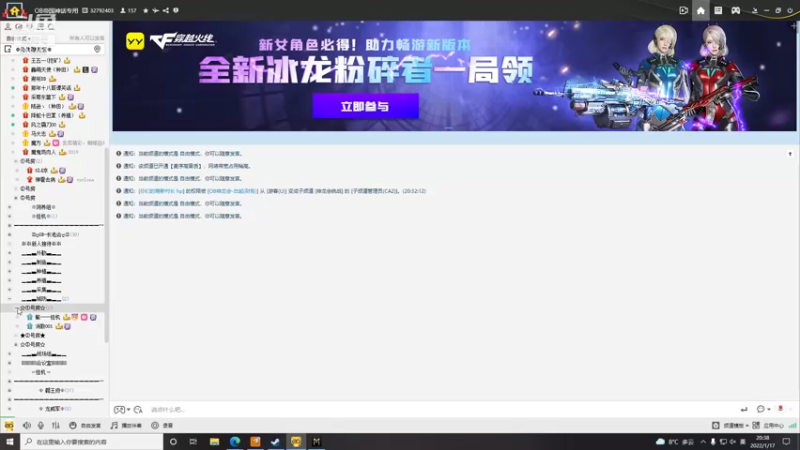Open the video icon in top right
Image resolution: width=800 pixels, height=450 pixels.
tap(683, 10)
